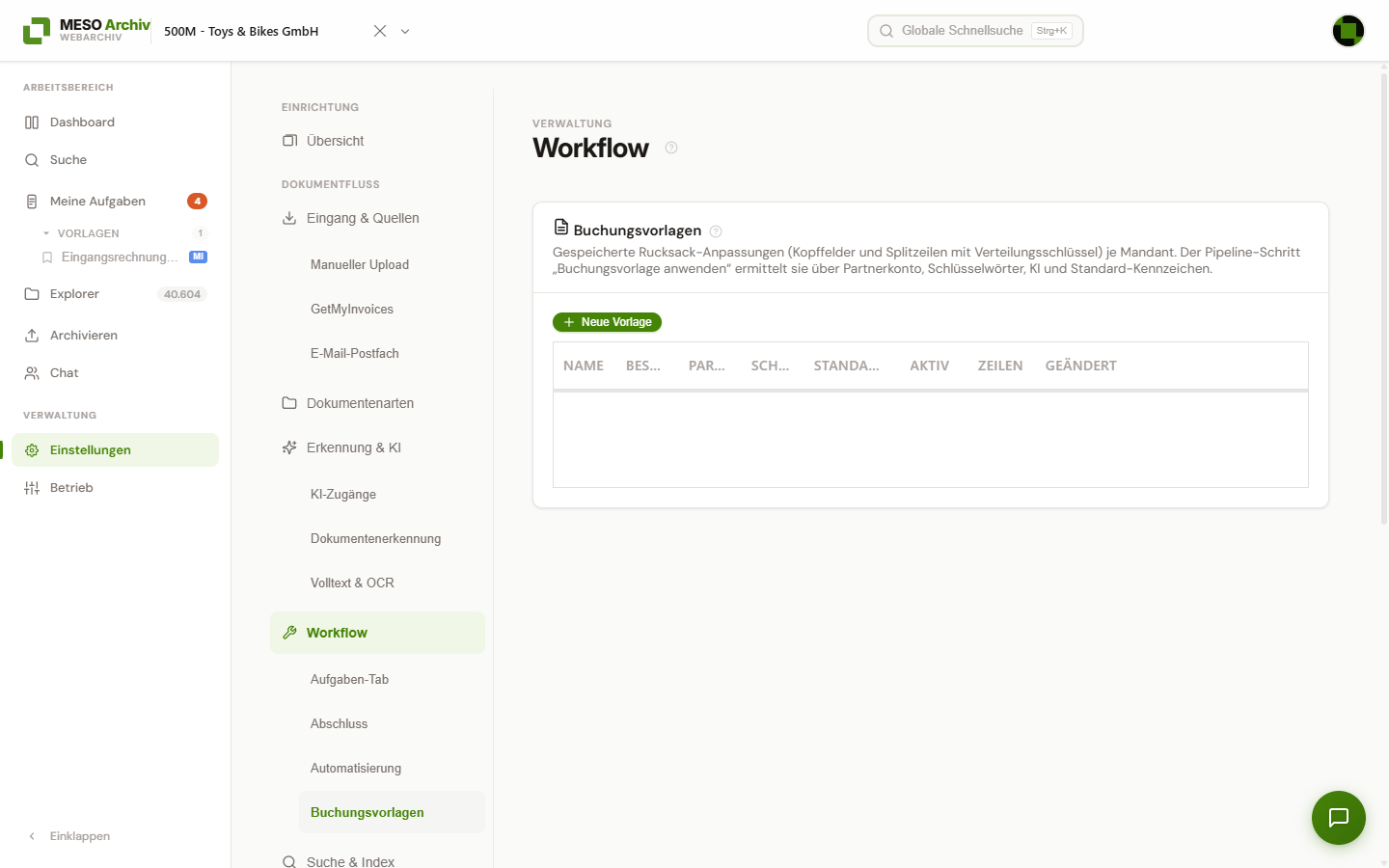The image size is (1389, 868).
Task: Go to Suche in the sidebar
Action: click(x=116, y=160)
